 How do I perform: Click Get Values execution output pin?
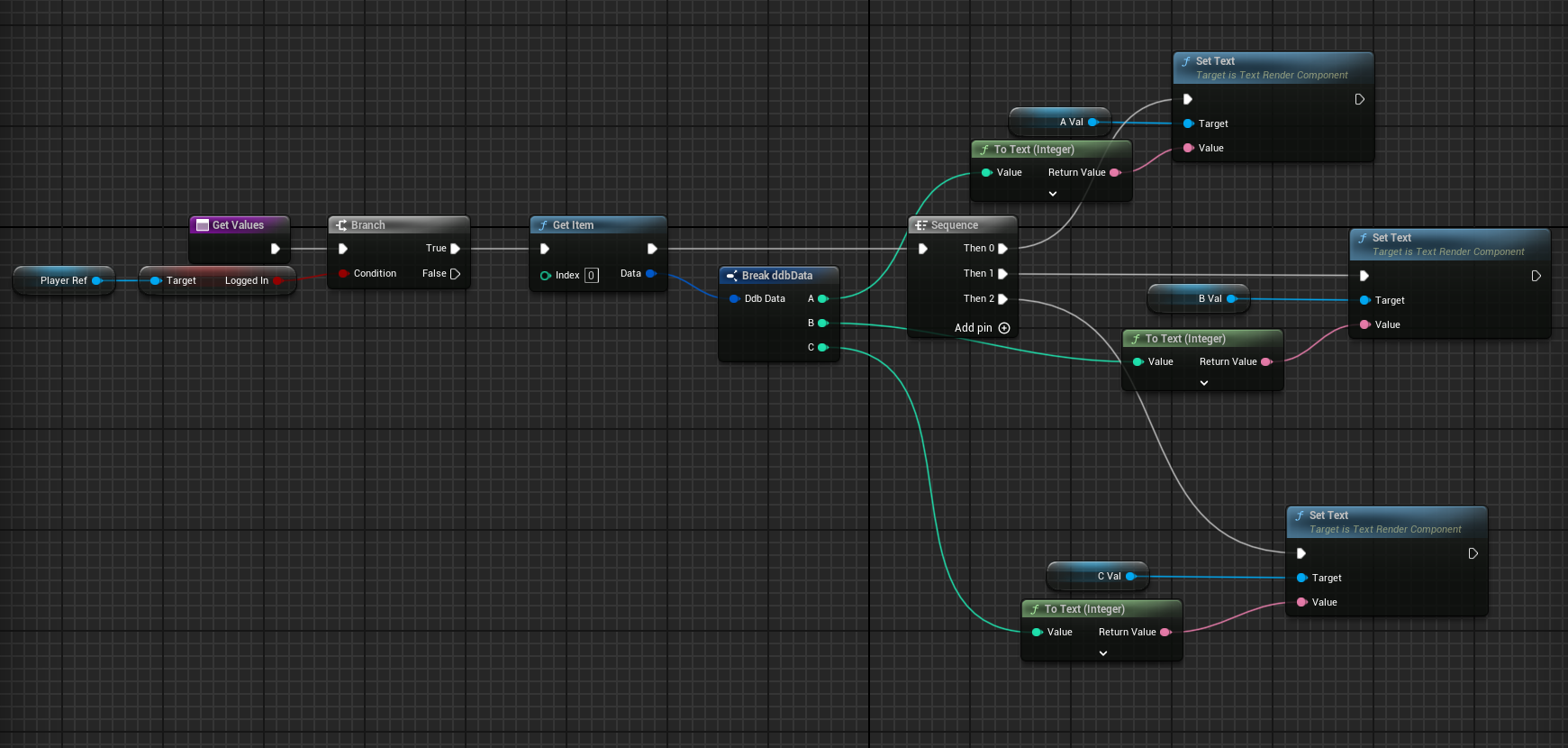coord(275,249)
